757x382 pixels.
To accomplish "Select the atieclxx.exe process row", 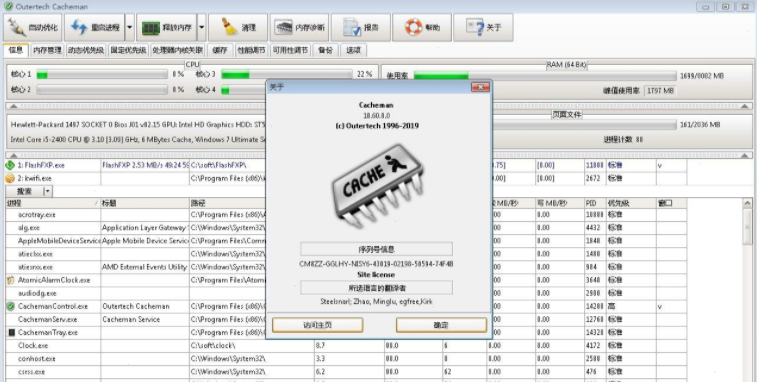I will pyautogui.click(x=346, y=254).
